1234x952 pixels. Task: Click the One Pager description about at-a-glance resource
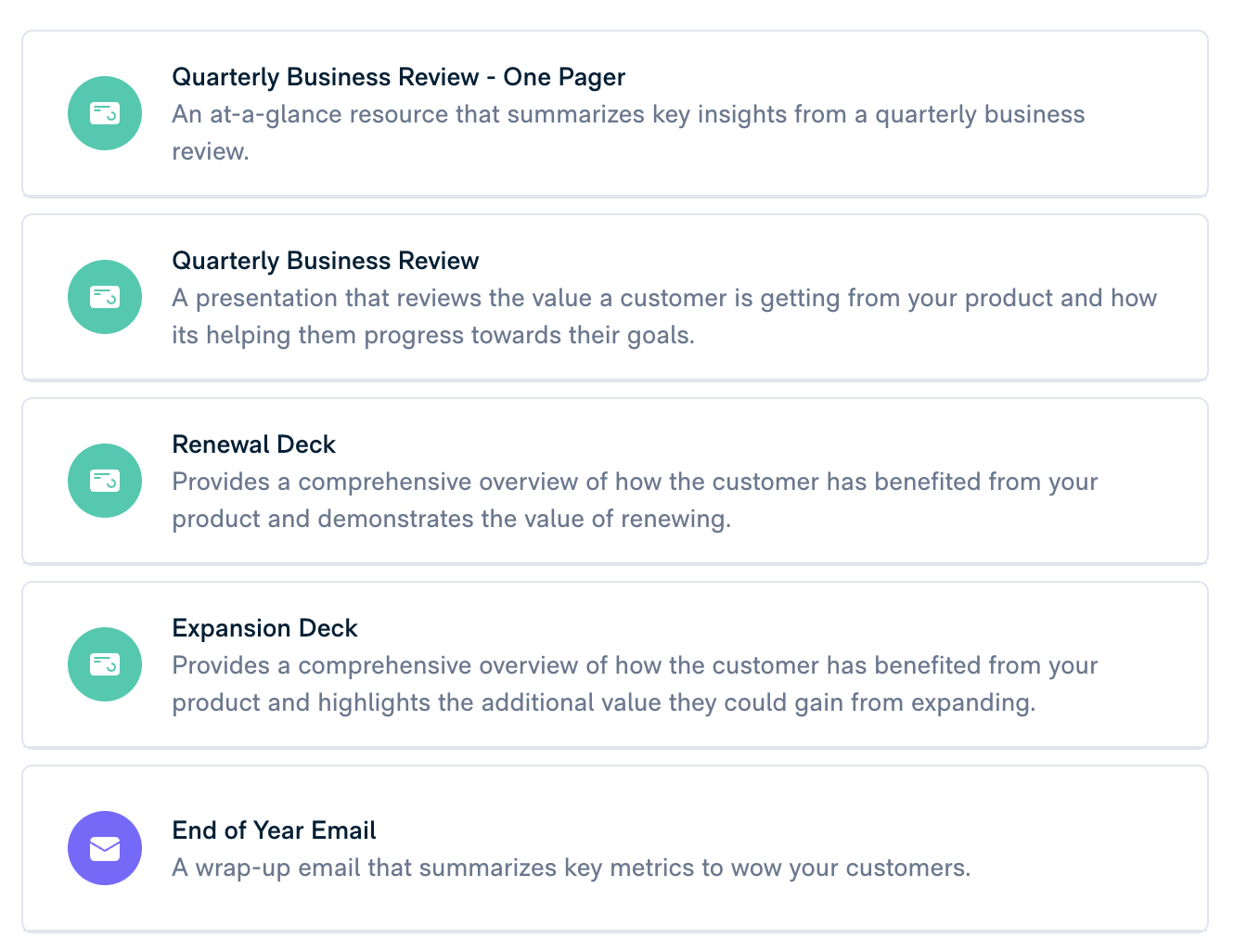[x=628, y=133]
